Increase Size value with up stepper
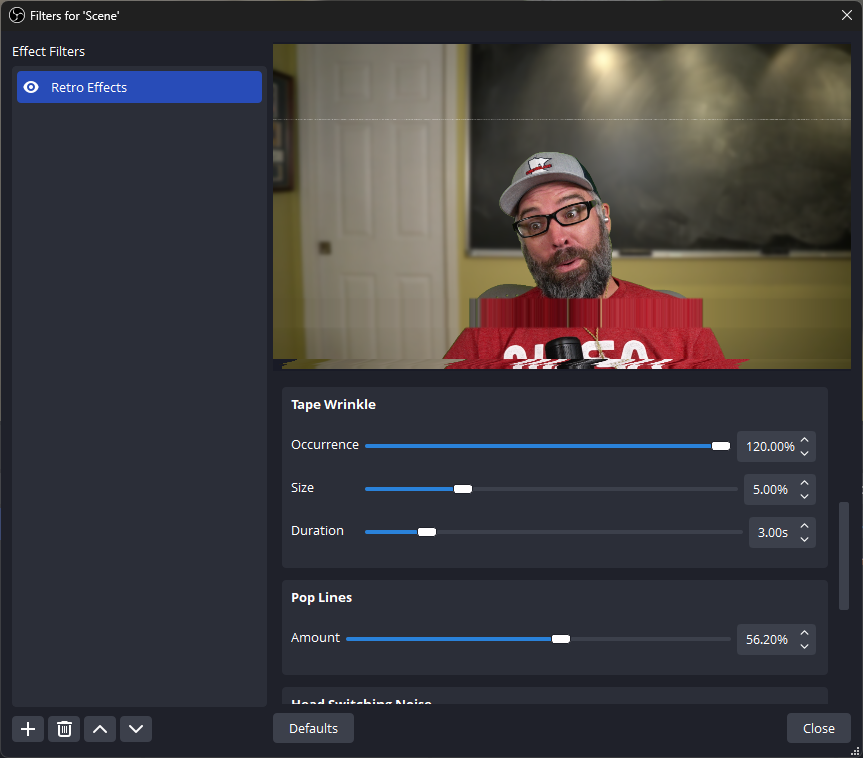This screenshot has height=758, width=863. 805,482
